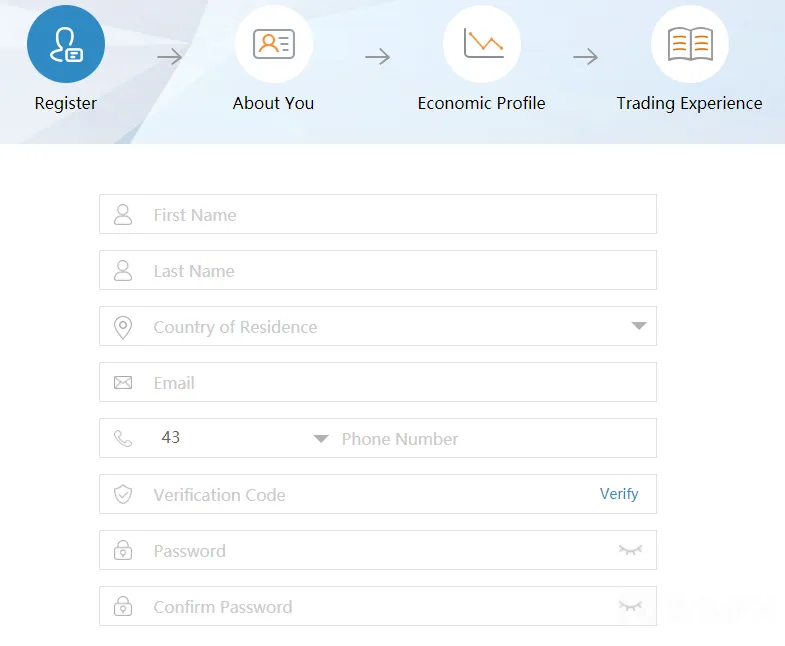Image resolution: width=785 pixels, height=646 pixels.
Task: Go to the Economic Profile step label
Action: tap(482, 103)
